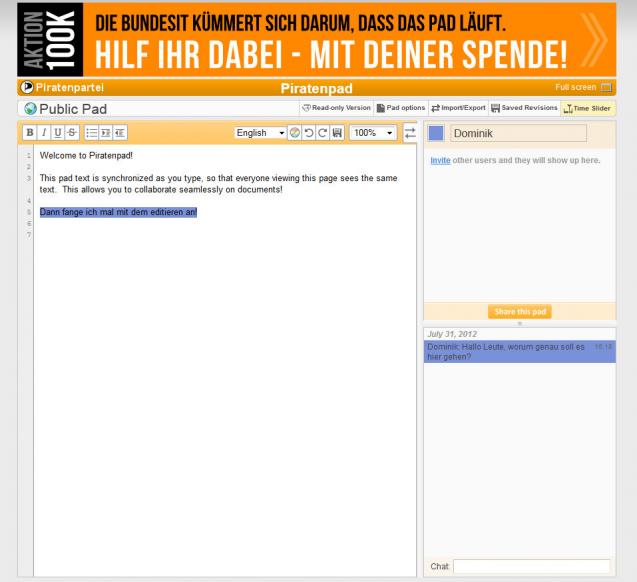Viewport: 637px width, 582px height.
Task: Redo the last undone edit
Action: point(322,133)
